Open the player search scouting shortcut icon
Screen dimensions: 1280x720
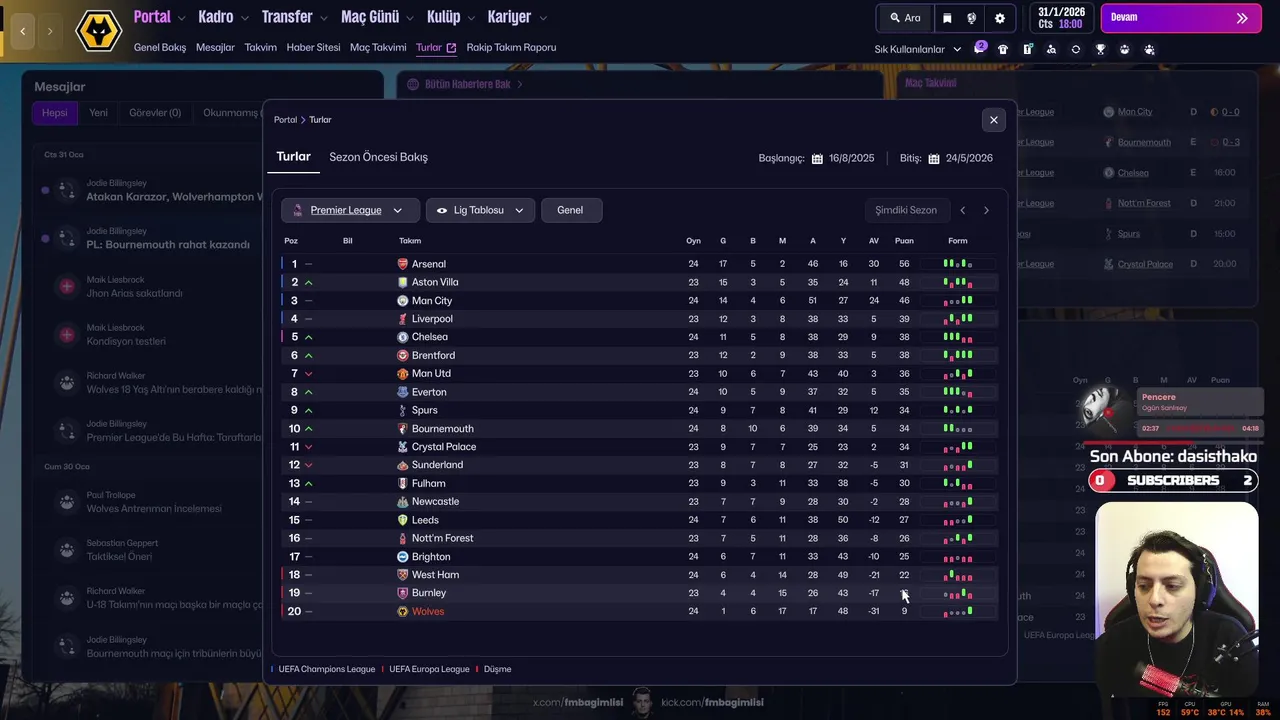click(1051, 49)
